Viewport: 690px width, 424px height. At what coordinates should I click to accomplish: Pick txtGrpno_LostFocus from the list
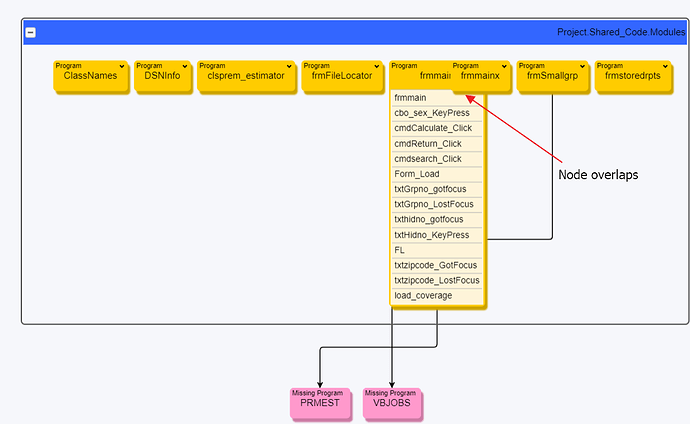click(436, 204)
